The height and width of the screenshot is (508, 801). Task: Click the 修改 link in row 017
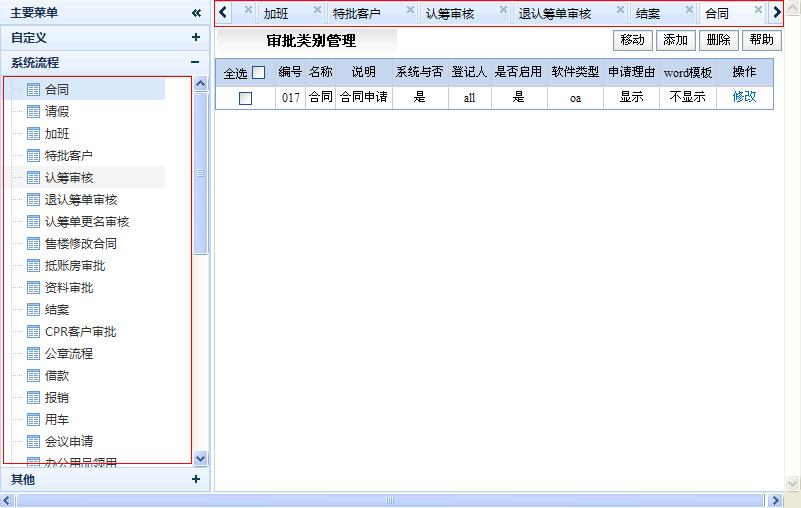click(744, 97)
